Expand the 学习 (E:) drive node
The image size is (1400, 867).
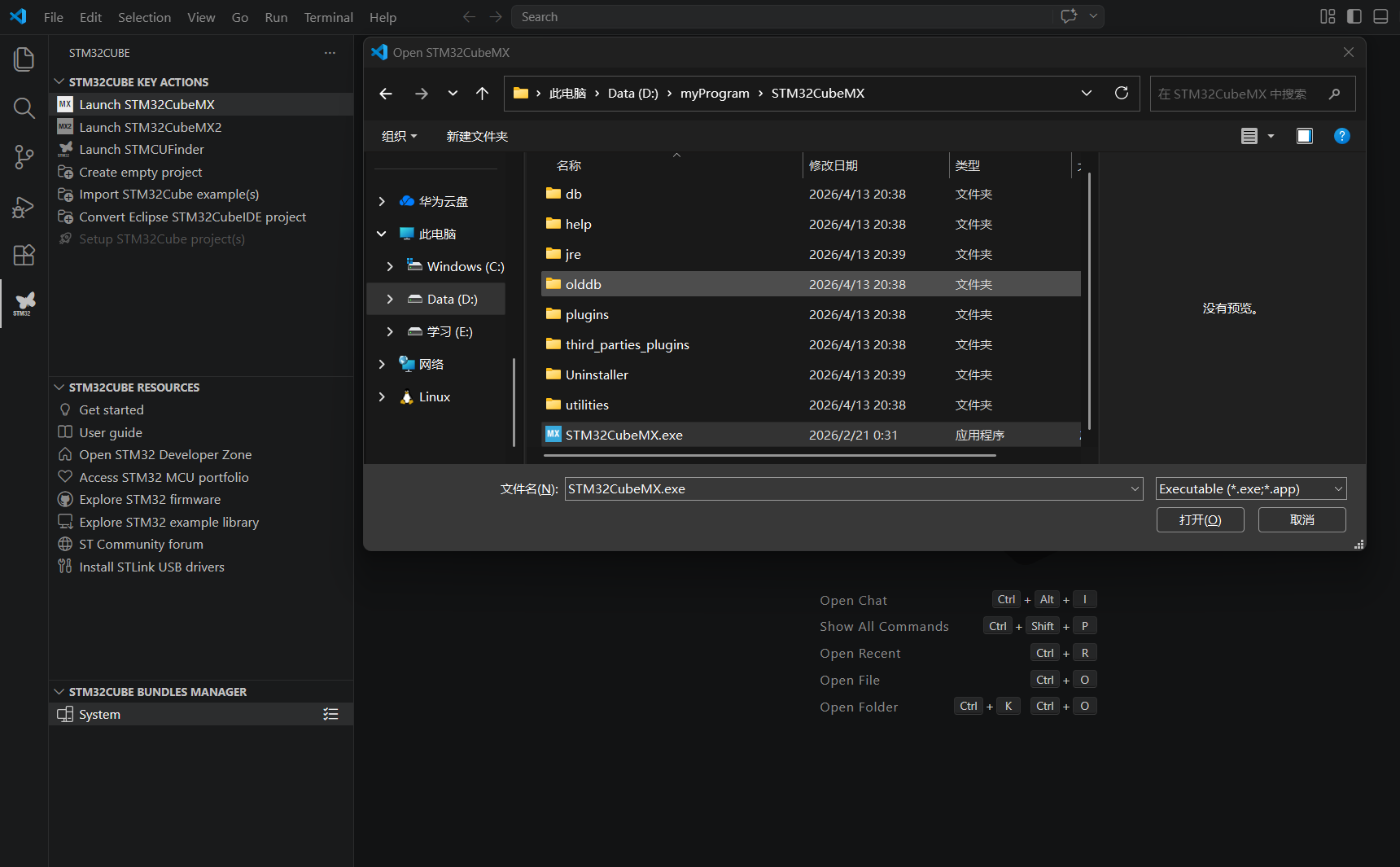point(390,331)
